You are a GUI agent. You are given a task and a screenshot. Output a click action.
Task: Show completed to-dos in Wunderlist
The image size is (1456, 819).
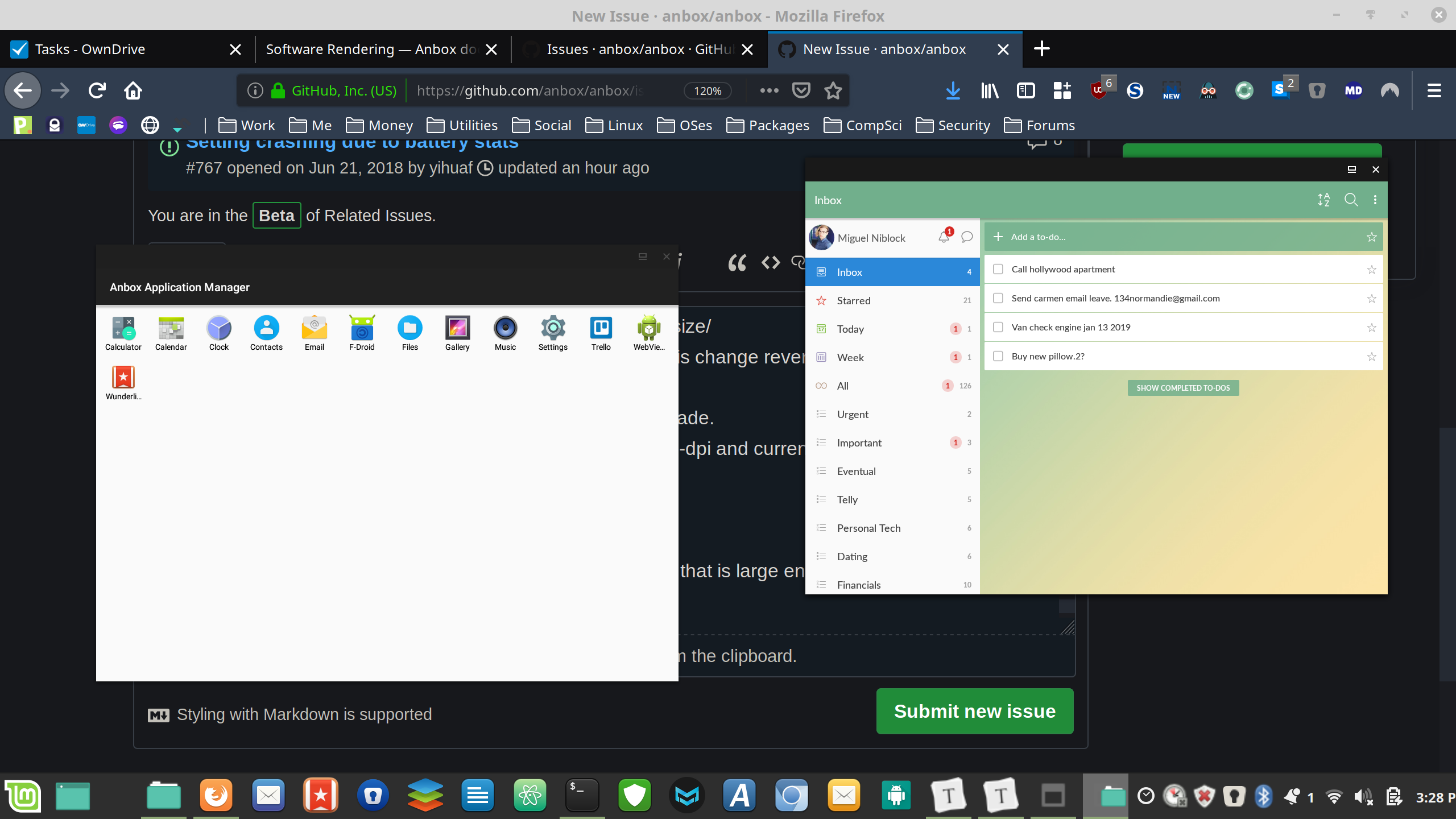[x=1182, y=387]
